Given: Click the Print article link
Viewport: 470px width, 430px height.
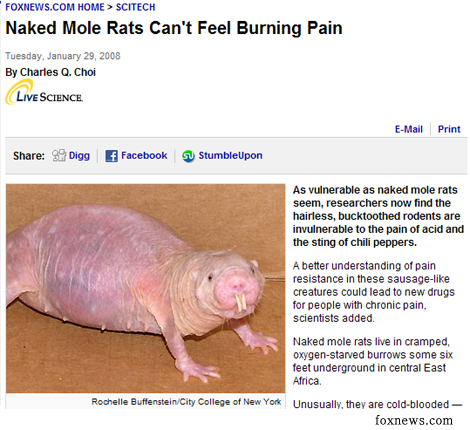Looking at the screenshot, I should click(449, 129).
